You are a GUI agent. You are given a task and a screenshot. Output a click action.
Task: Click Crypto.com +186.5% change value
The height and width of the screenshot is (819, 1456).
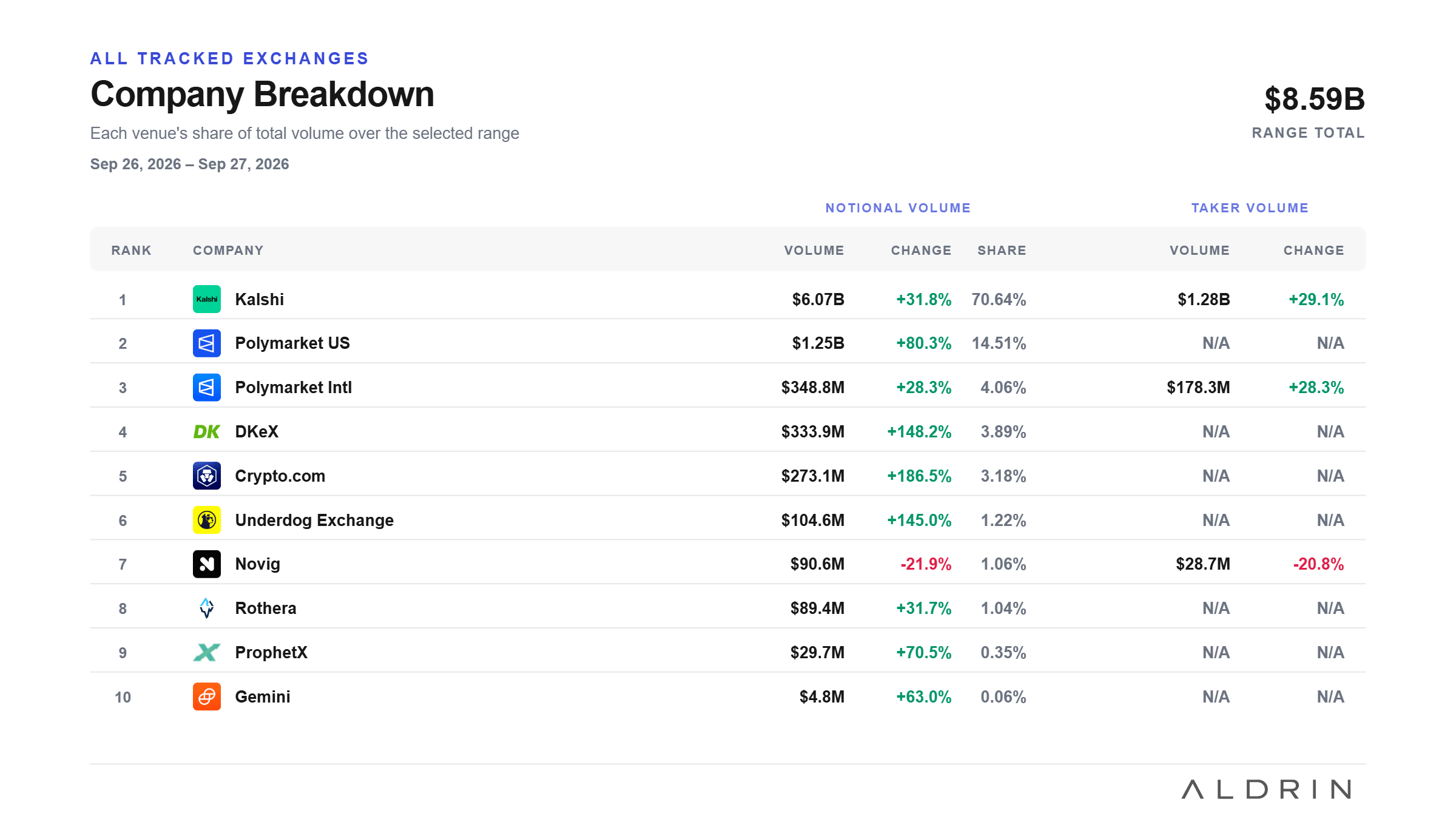(x=919, y=476)
